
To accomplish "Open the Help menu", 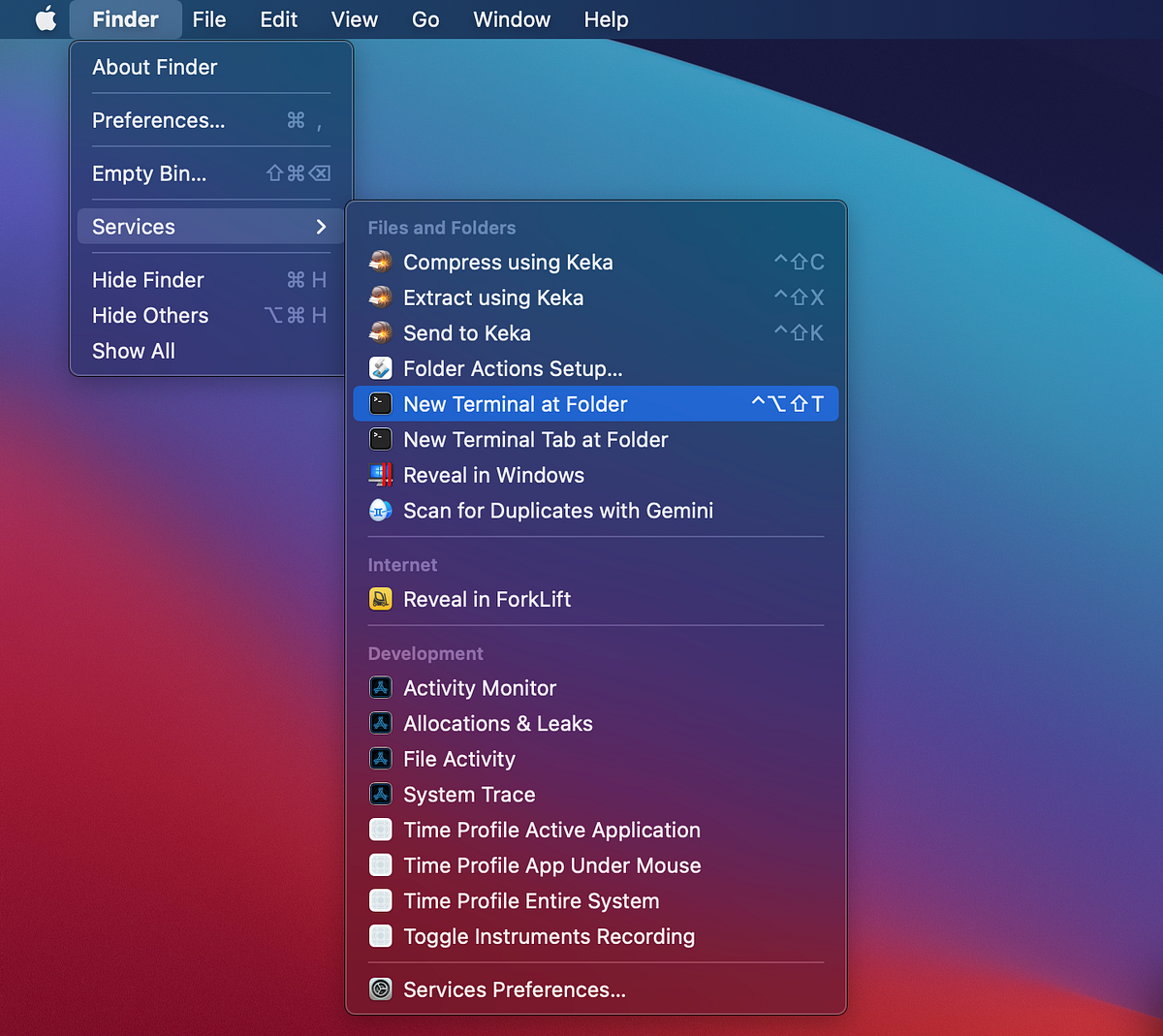I will (606, 19).
